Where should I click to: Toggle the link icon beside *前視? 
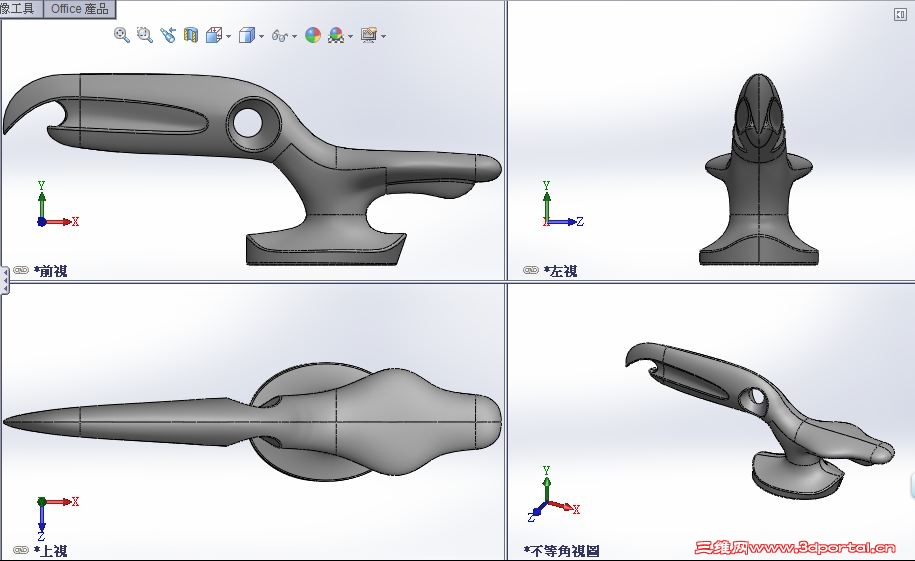click(x=21, y=270)
